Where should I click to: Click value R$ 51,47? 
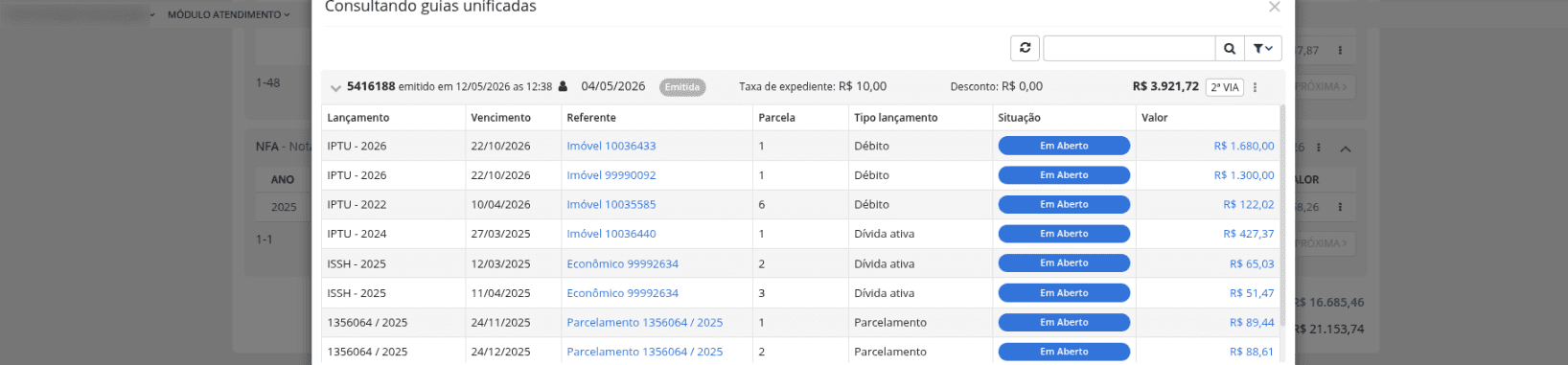(1252, 293)
